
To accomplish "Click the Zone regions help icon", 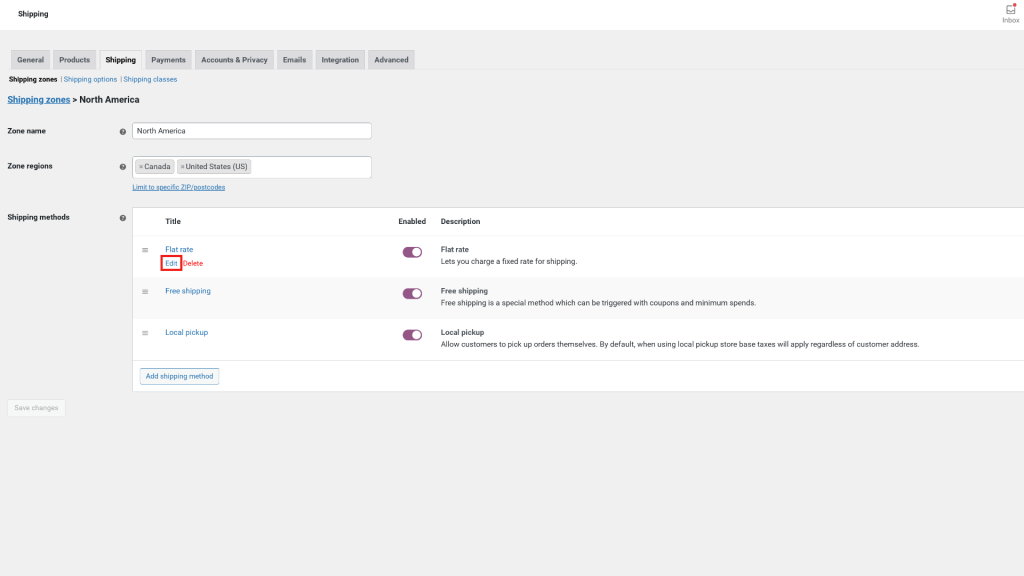I will coord(123,167).
